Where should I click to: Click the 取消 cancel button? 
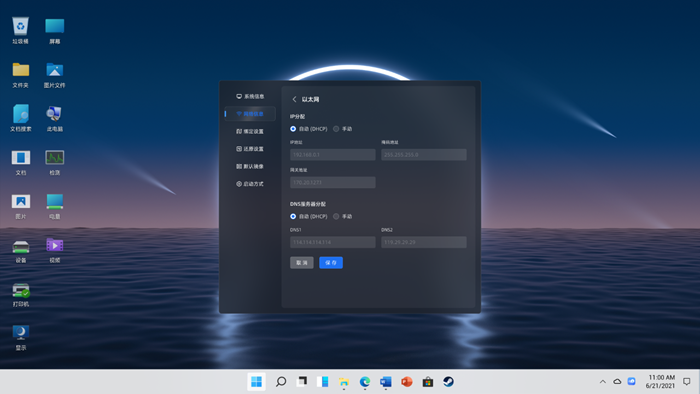point(302,262)
